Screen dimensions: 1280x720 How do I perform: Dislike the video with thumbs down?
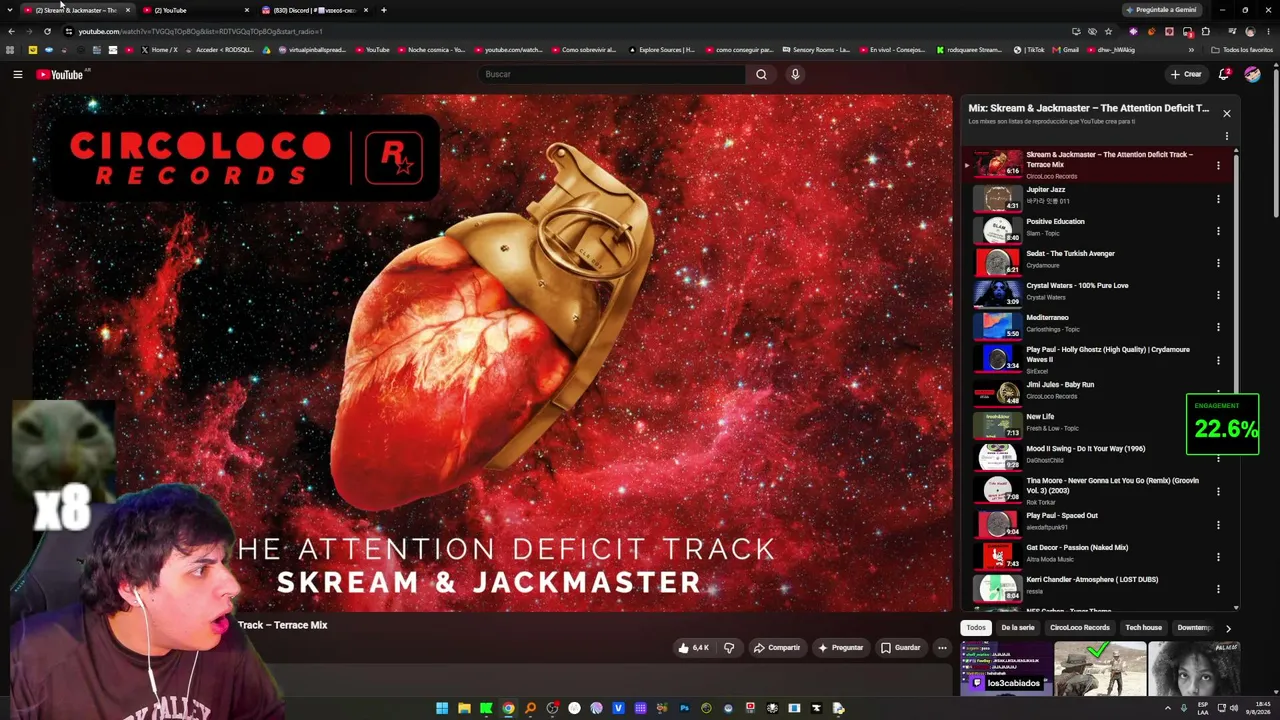pyautogui.click(x=729, y=648)
